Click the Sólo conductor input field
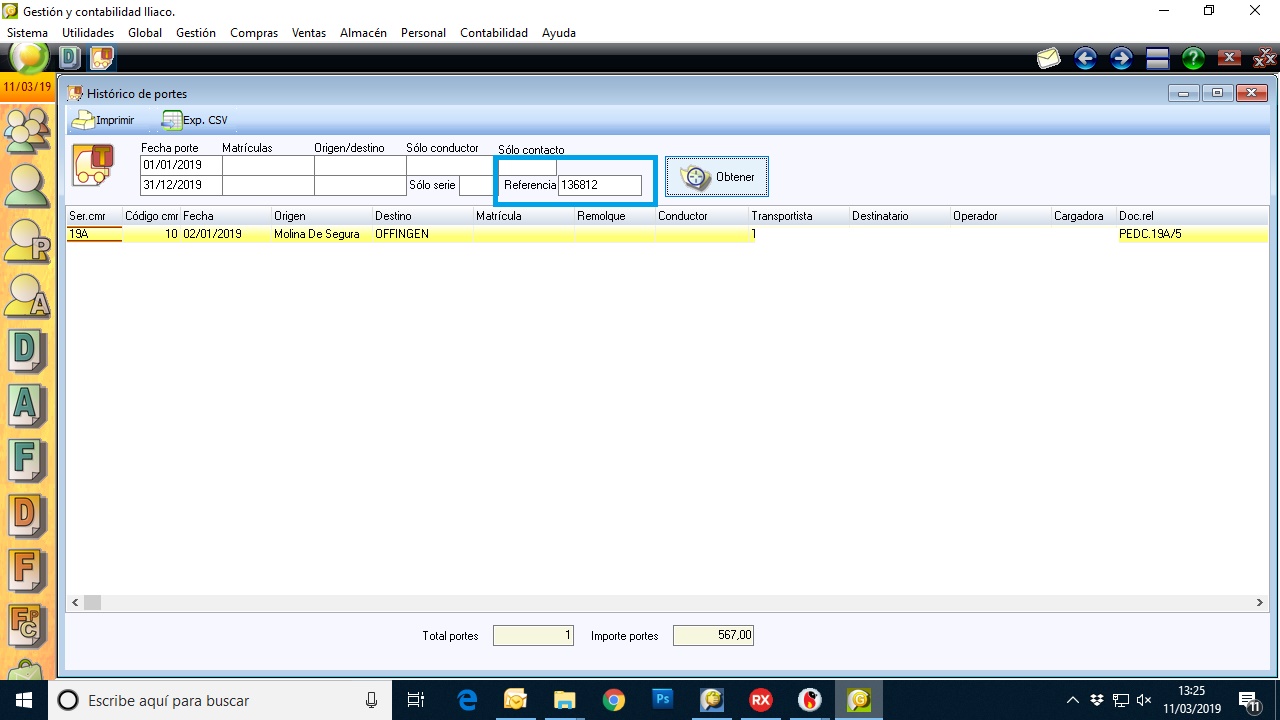Viewport: 1280px width, 720px height. (x=450, y=165)
